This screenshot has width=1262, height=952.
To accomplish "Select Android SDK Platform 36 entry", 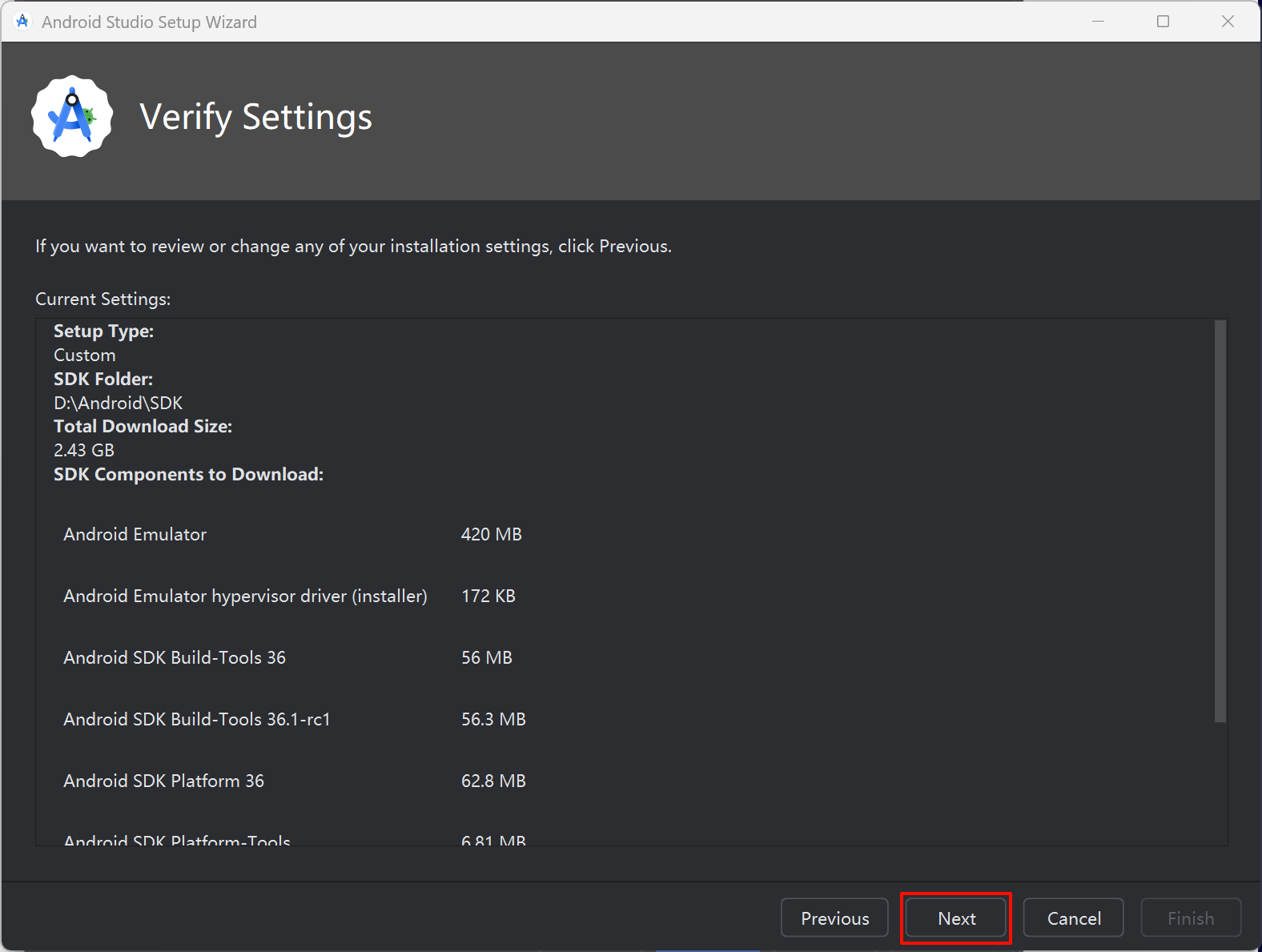I will click(x=164, y=781).
